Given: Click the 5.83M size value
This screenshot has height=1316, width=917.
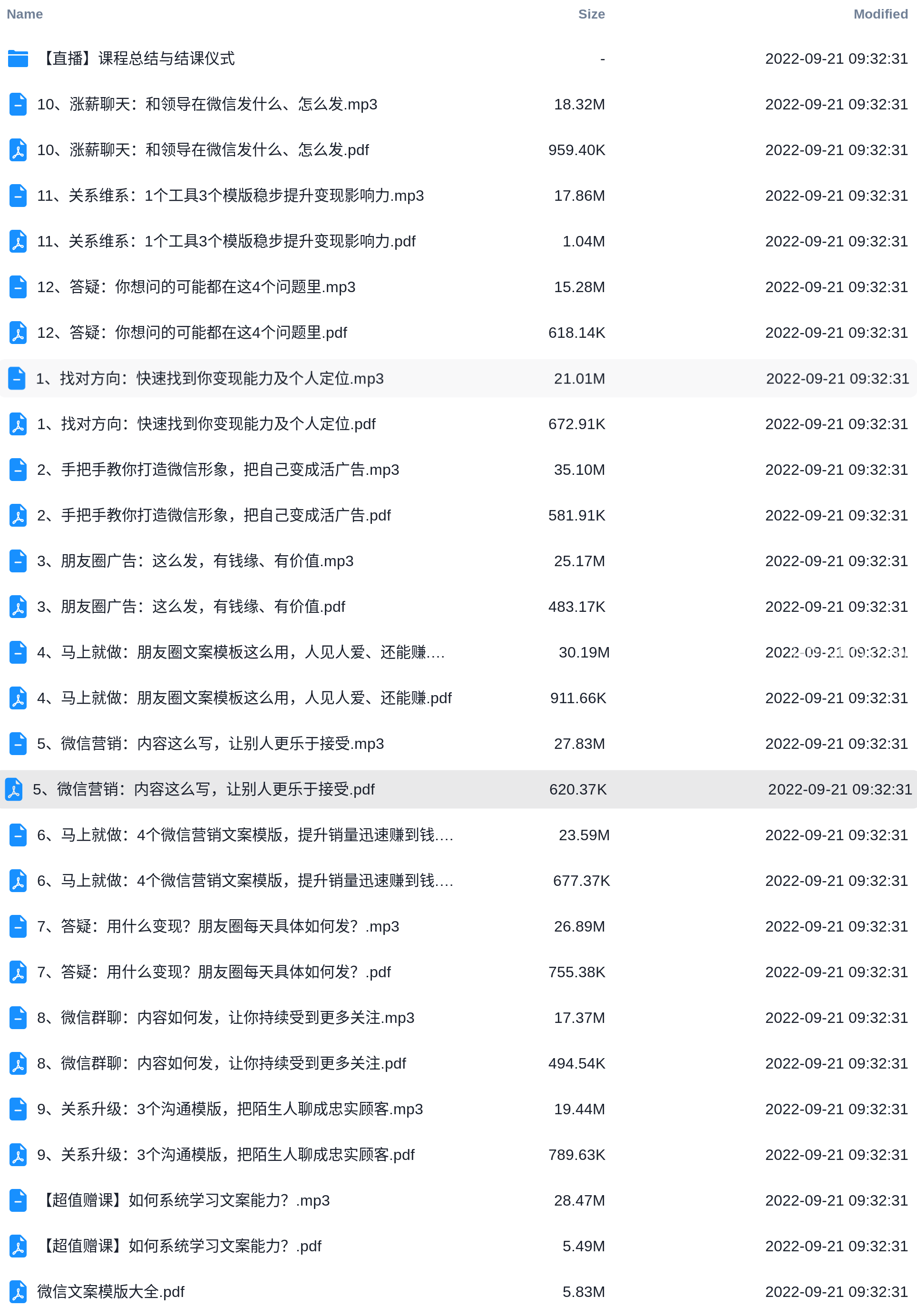Looking at the screenshot, I should (x=584, y=1292).
